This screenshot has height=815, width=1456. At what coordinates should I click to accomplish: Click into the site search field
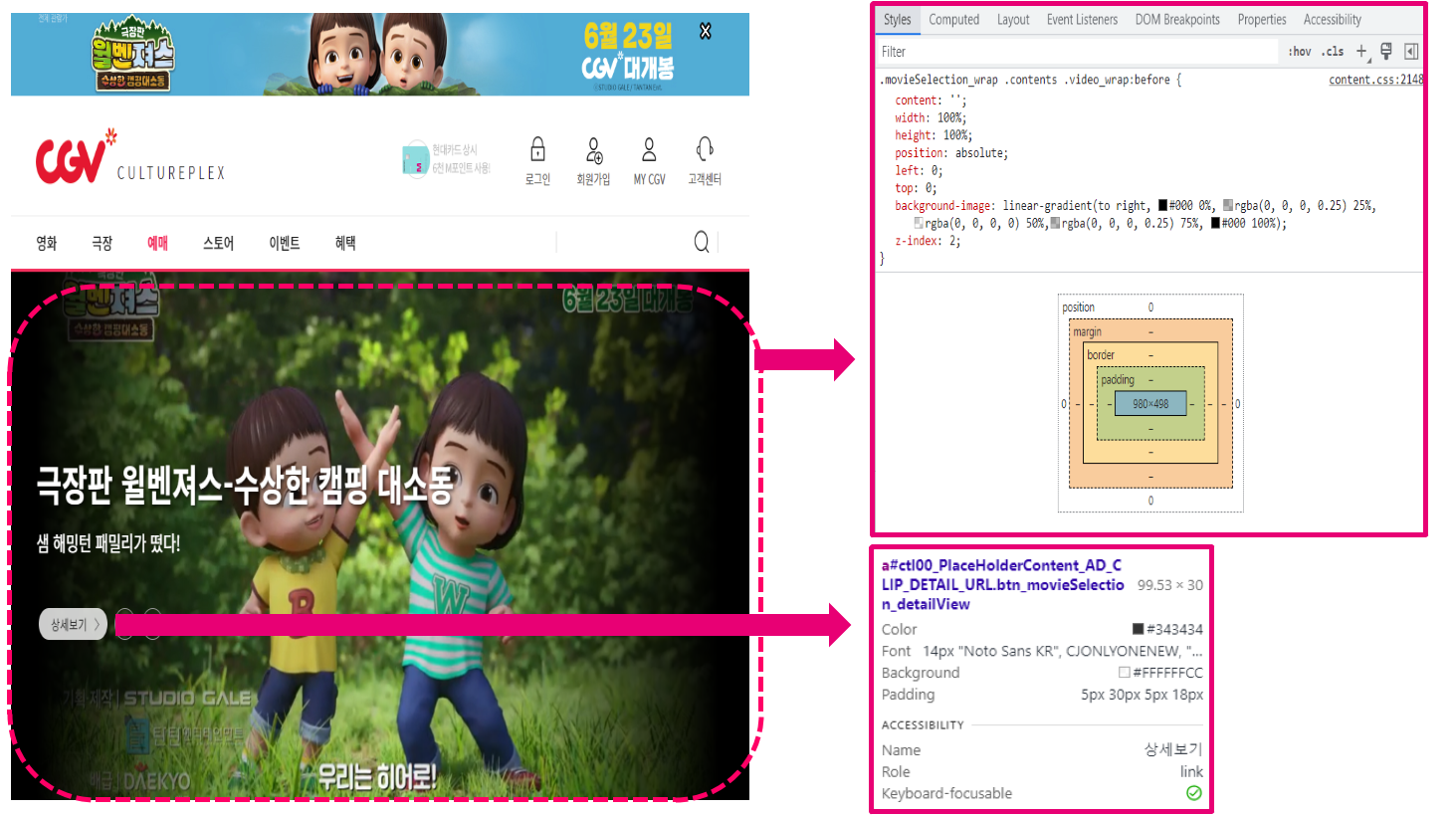click(622, 242)
